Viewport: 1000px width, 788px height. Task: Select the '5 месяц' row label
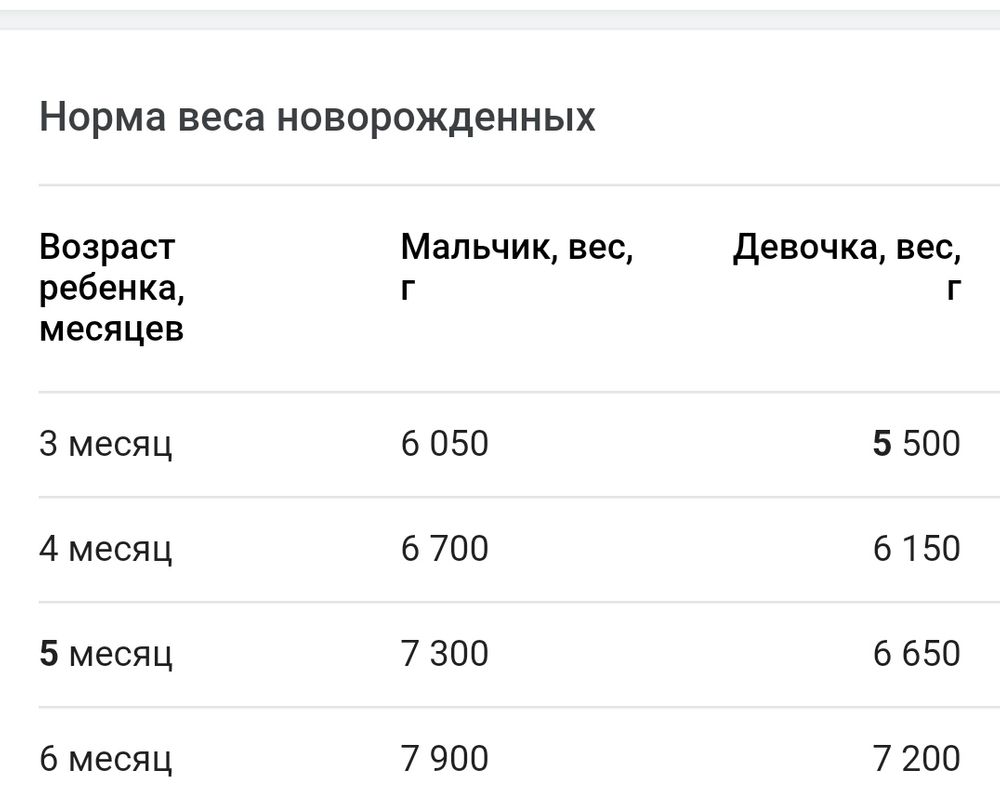[106, 653]
